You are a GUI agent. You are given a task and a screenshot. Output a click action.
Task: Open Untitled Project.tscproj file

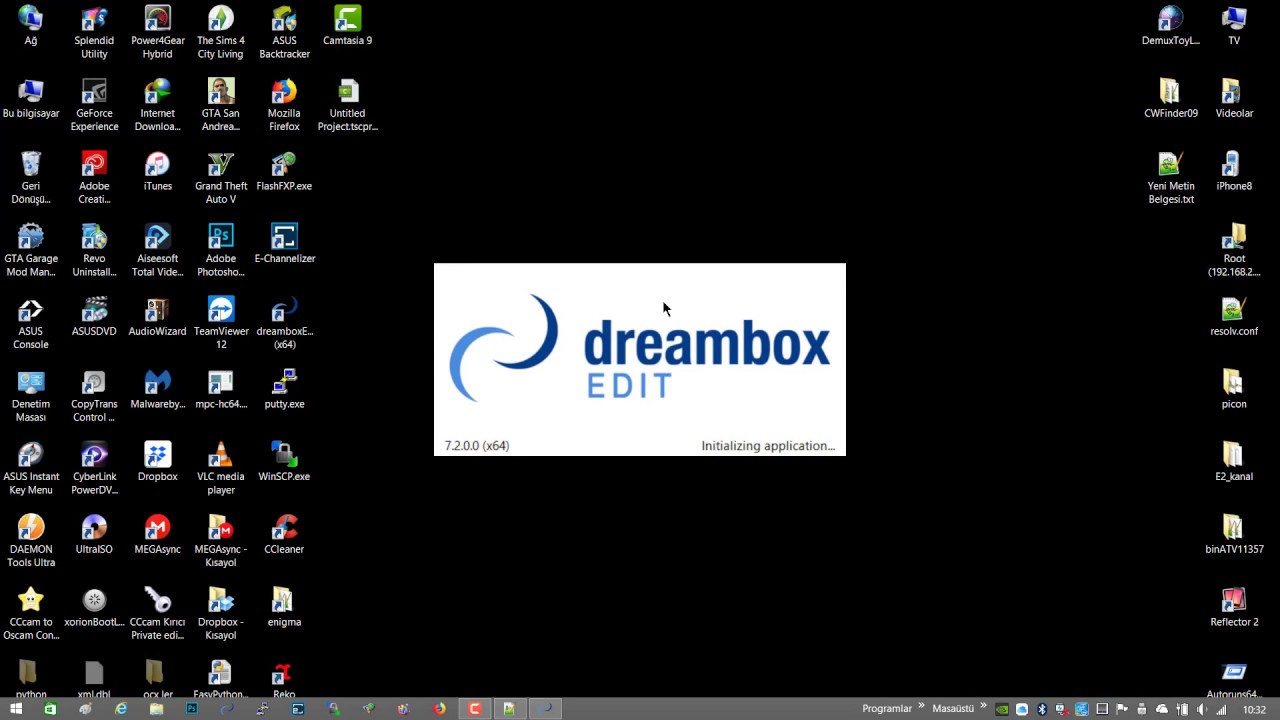[347, 105]
